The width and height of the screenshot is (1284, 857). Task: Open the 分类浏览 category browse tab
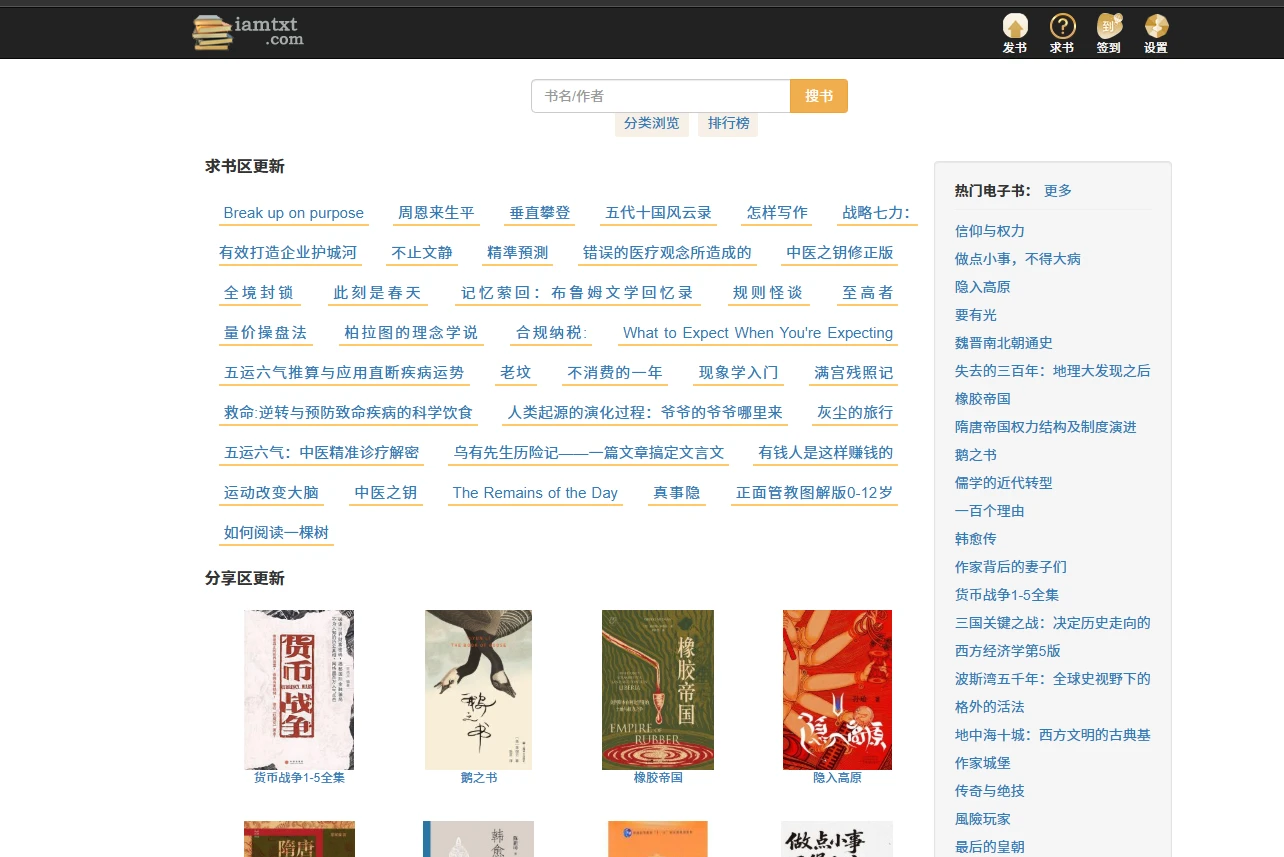[651, 123]
